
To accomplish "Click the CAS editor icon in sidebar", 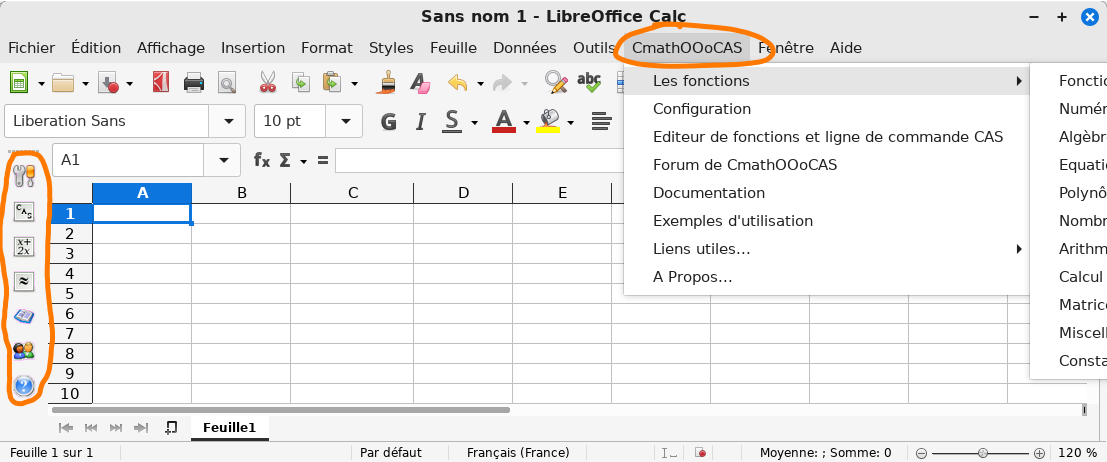I will coord(24,211).
